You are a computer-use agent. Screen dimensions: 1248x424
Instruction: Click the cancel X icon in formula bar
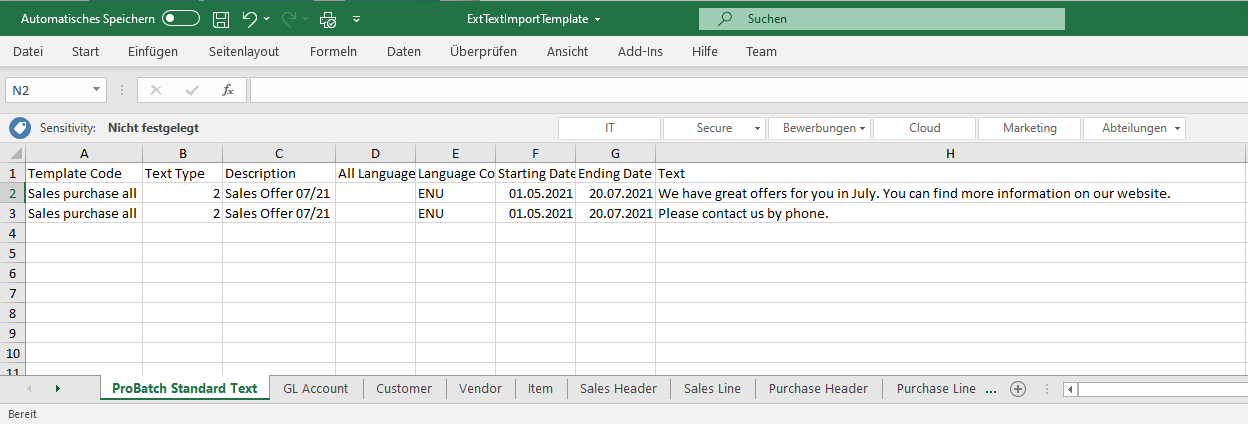pos(155,90)
